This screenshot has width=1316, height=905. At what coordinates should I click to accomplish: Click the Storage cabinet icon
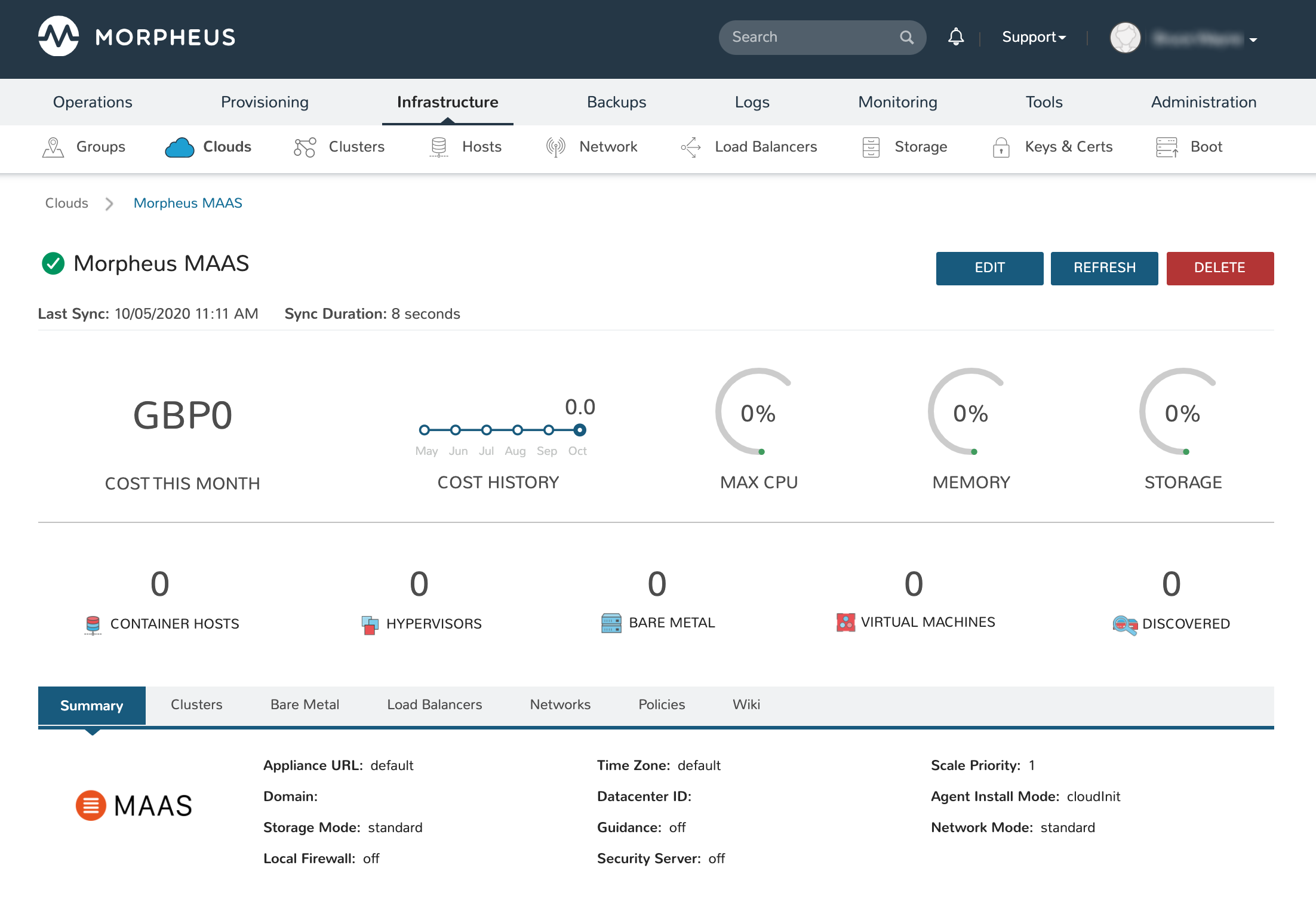[871, 147]
